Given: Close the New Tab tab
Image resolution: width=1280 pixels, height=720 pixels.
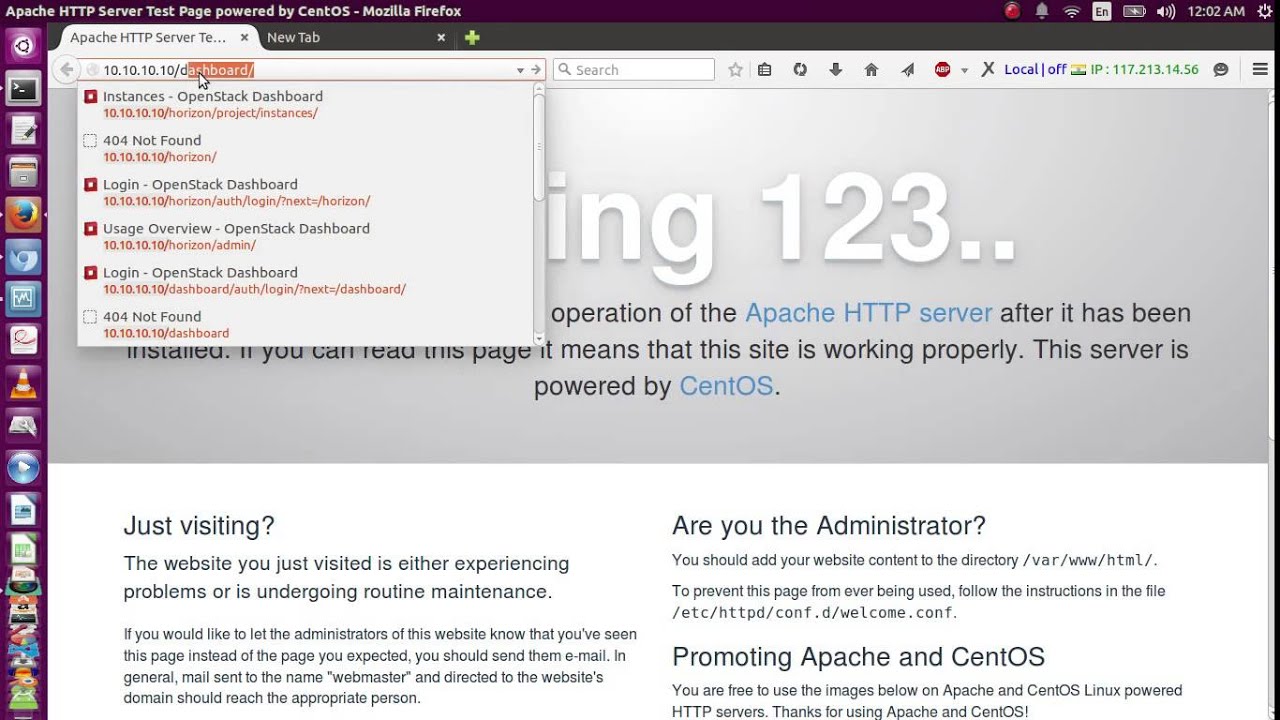Looking at the screenshot, I should point(441,37).
